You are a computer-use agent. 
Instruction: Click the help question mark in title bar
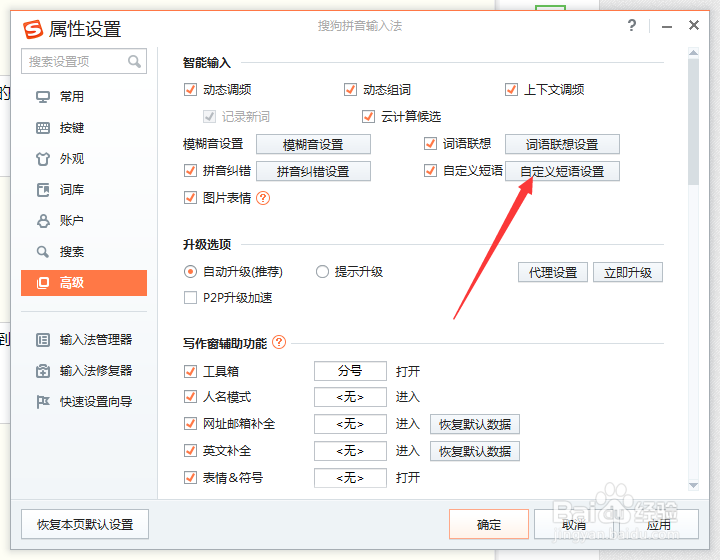(x=632, y=25)
